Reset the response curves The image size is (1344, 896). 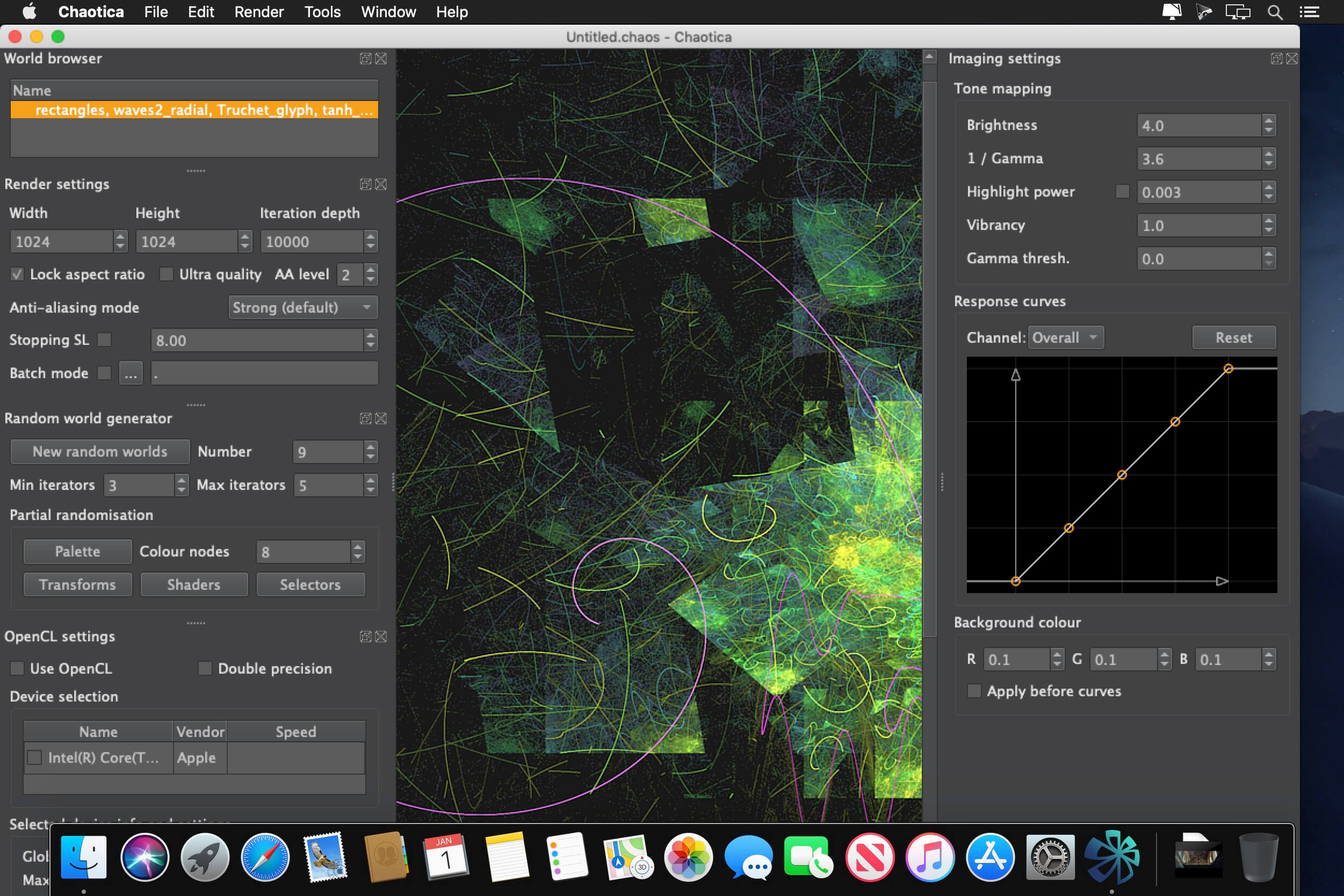tap(1233, 338)
